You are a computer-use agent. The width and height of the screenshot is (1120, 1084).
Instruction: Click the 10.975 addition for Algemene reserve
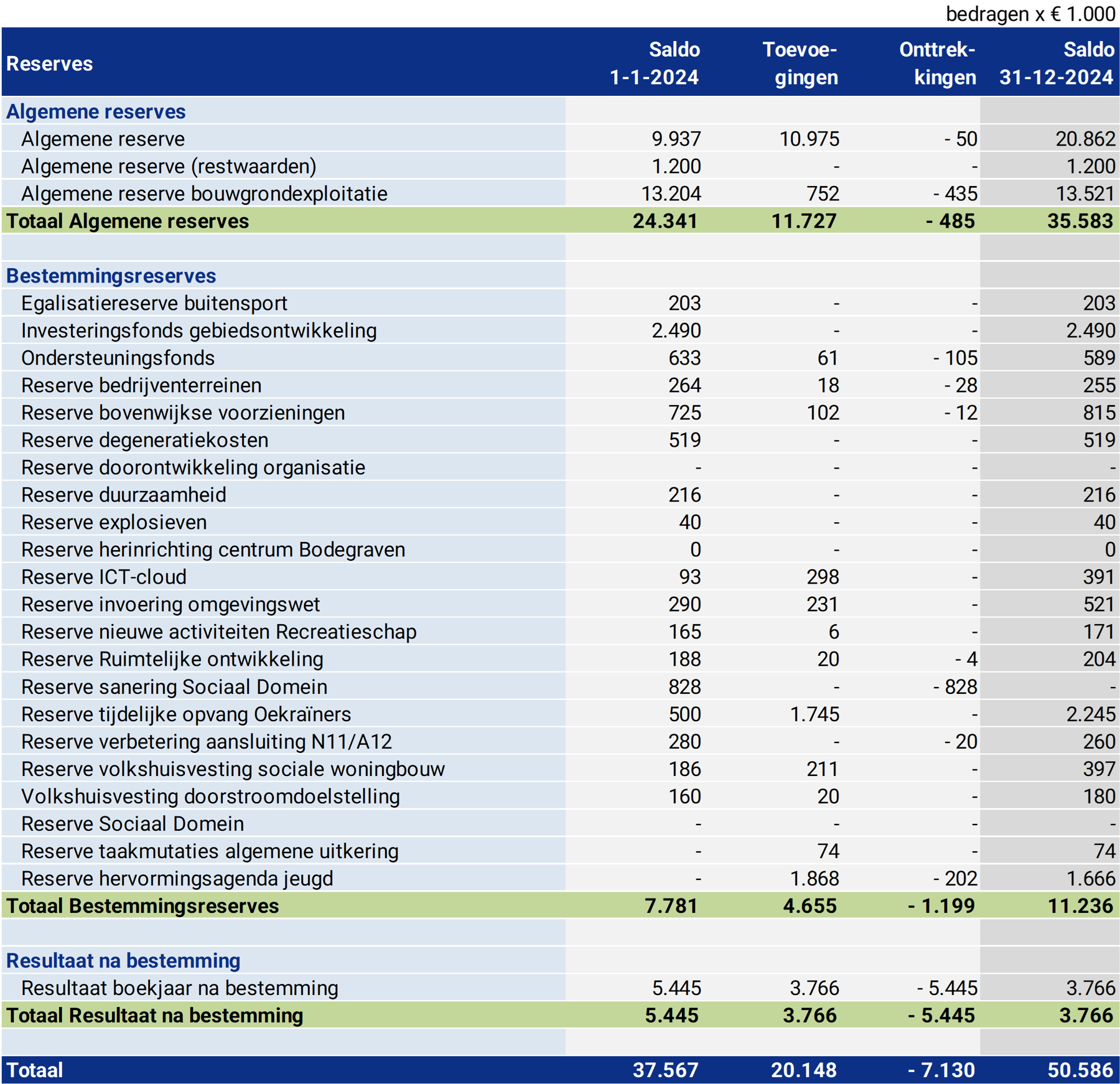tap(809, 139)
